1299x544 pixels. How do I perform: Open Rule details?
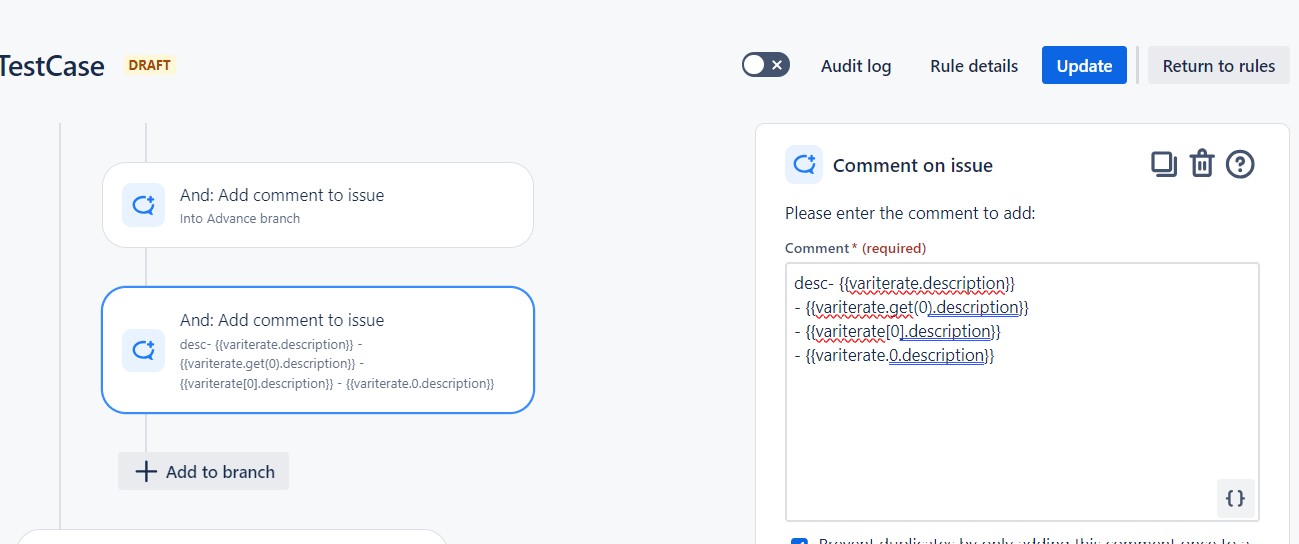click(974, 66)
